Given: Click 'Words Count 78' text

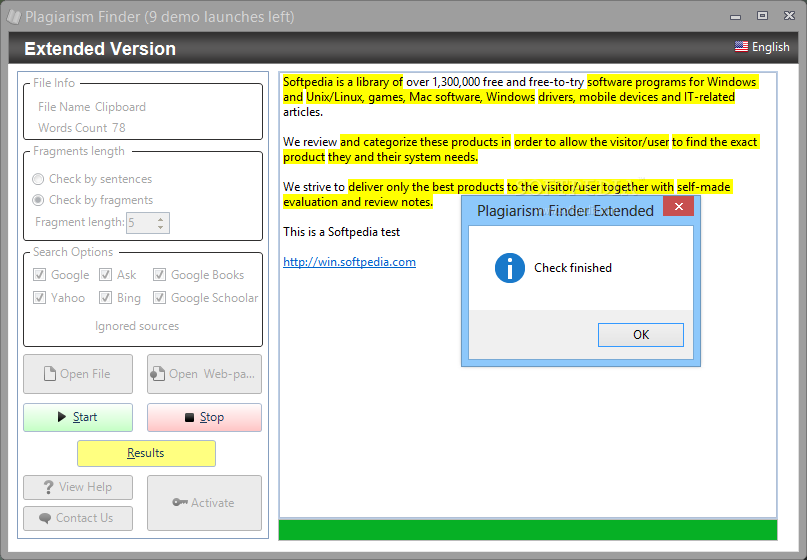Looking at the screenshot, I should (x=82, y=128).
